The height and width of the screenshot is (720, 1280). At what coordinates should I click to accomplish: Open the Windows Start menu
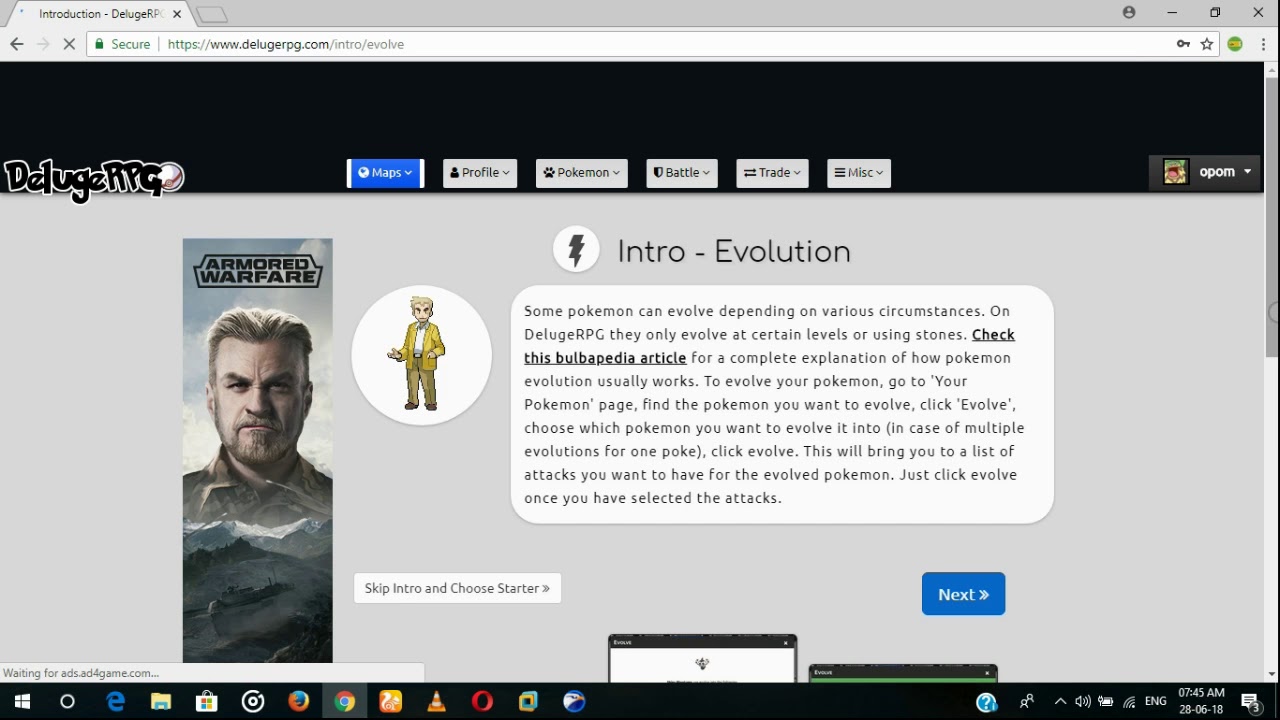click(x=21, y=701)
